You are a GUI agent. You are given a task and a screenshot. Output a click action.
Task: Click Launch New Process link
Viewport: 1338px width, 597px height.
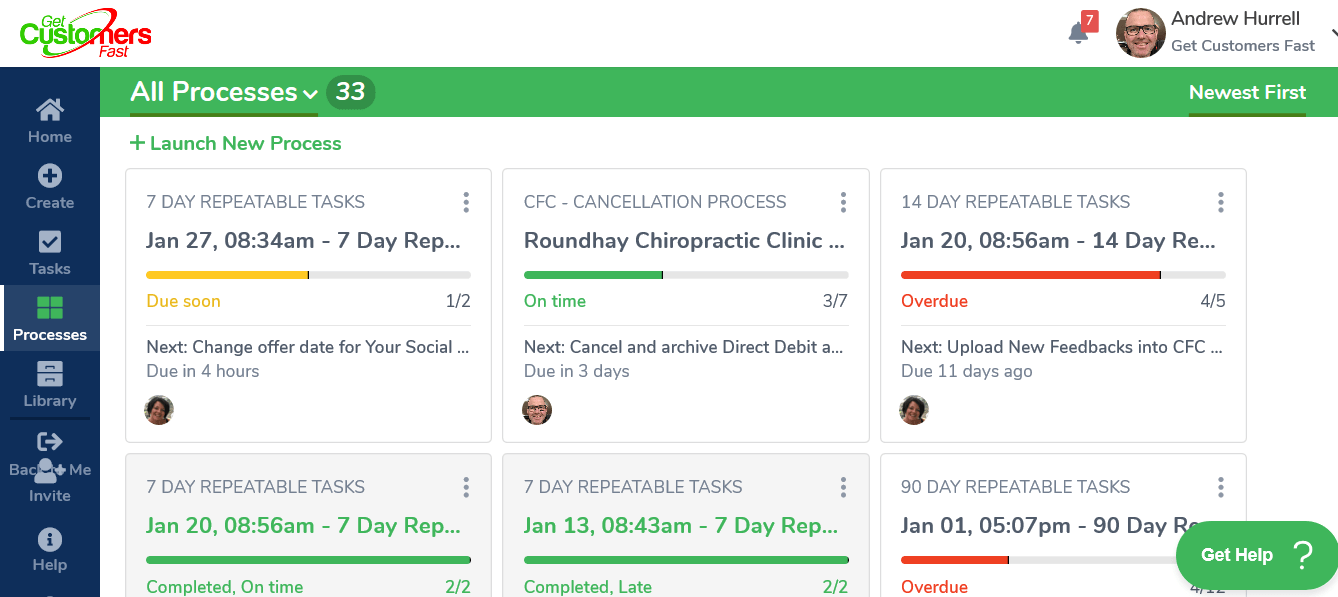(x=236, y=143)
